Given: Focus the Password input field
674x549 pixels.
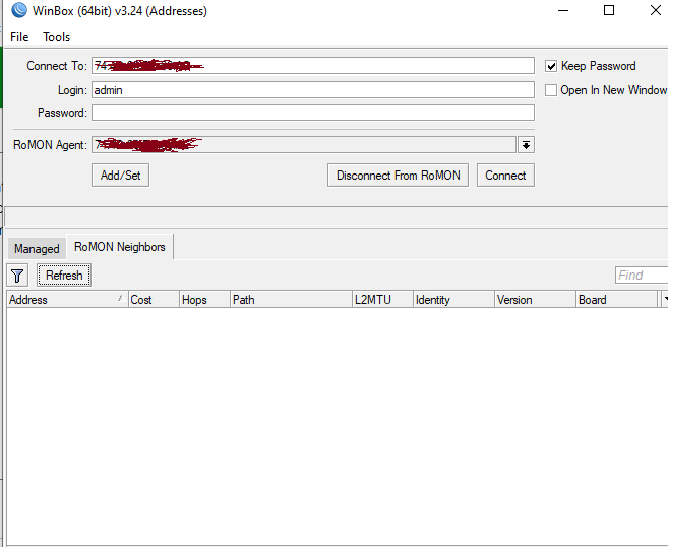Looking at the screenshot, I should [313, 113].
